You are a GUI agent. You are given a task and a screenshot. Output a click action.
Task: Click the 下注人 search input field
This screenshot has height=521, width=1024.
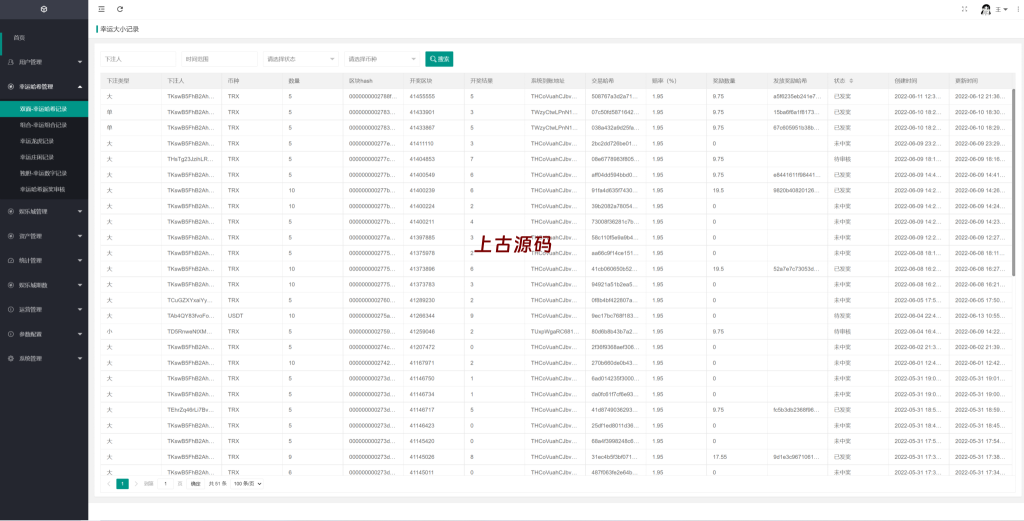[138, 59]
